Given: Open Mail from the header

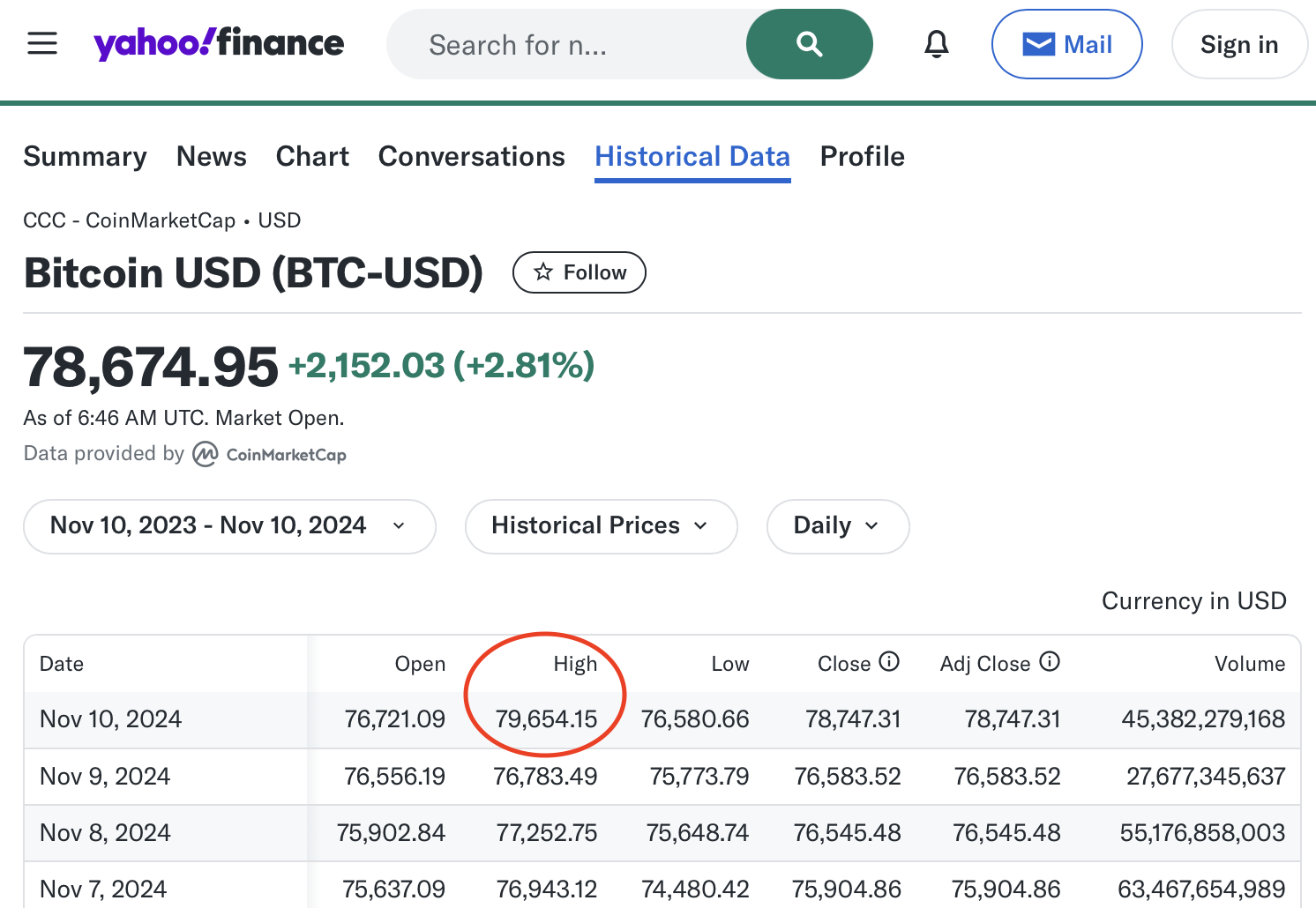Looking at the screenshot, I should pyautogui.click(x=1066, y=44).
